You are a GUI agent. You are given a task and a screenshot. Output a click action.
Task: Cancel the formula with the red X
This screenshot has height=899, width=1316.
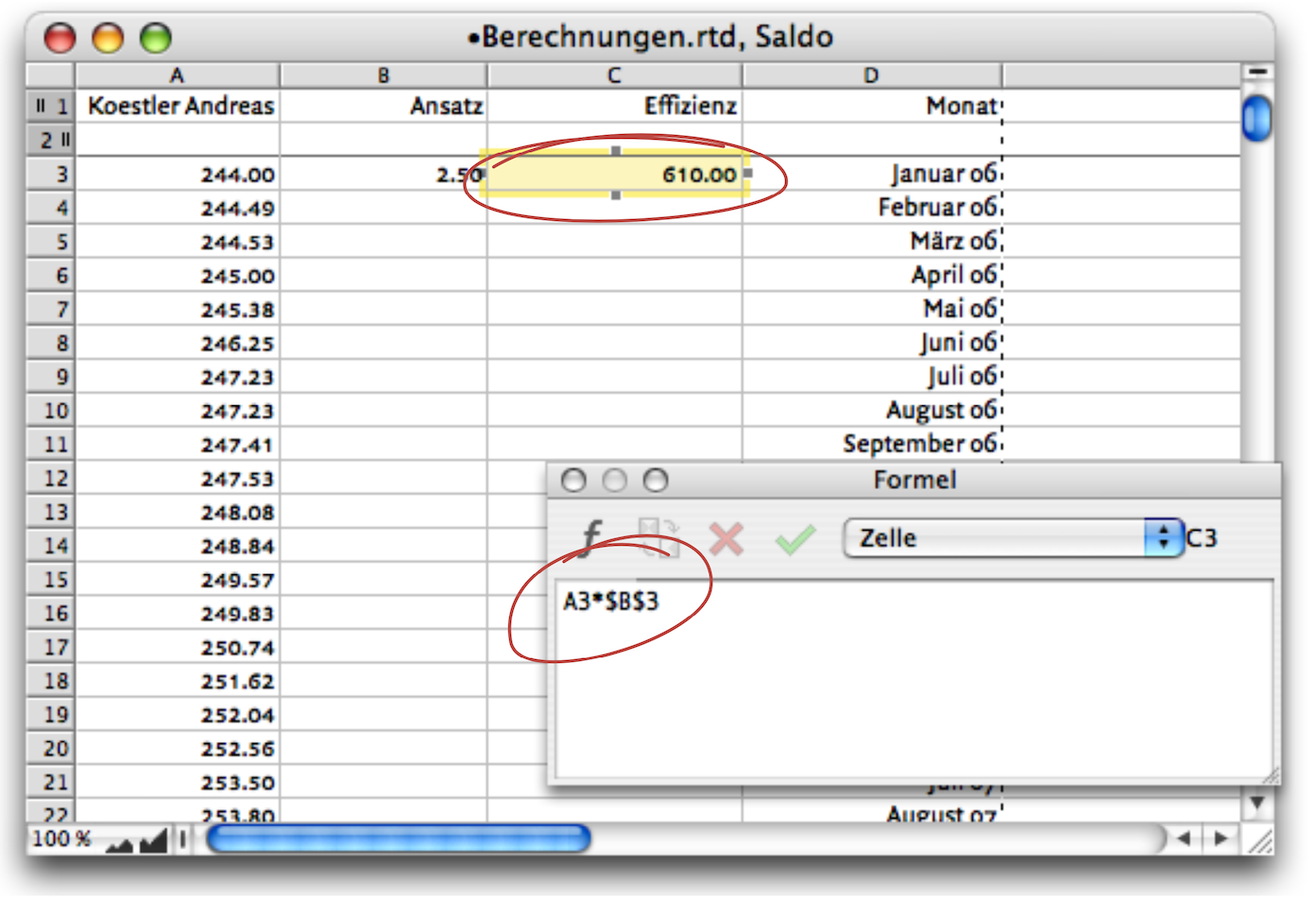pos(726,539)
